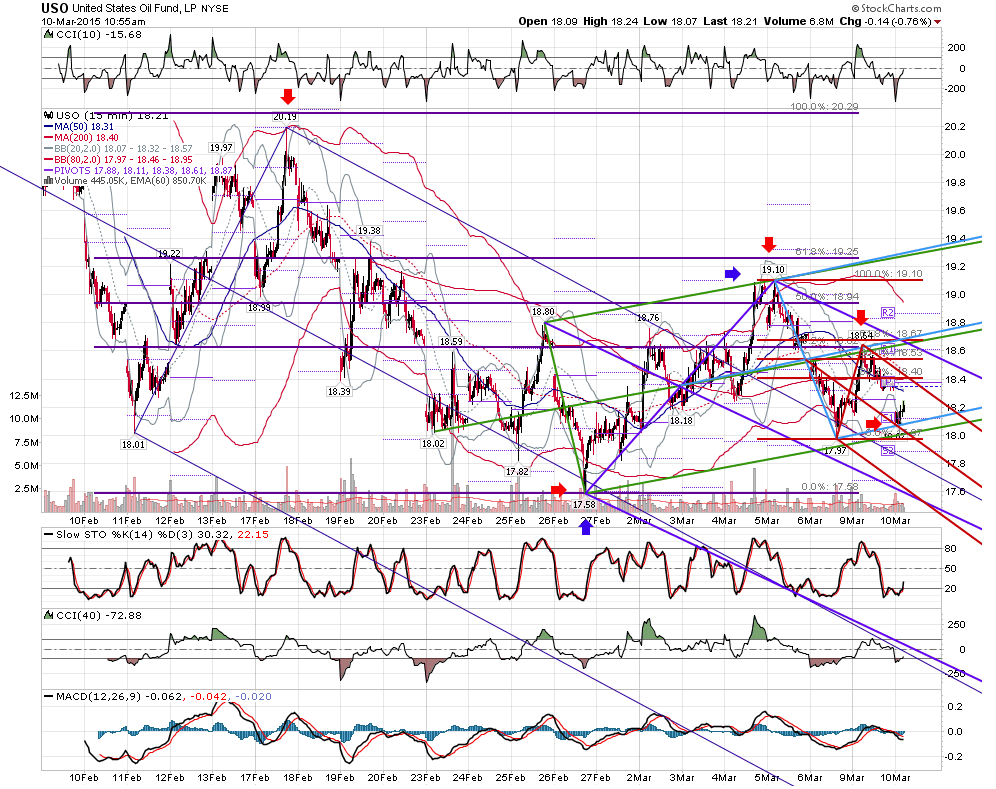The image size is (996, 789).
Task: Click the High 18.24 value
Action: coord(610,21)
